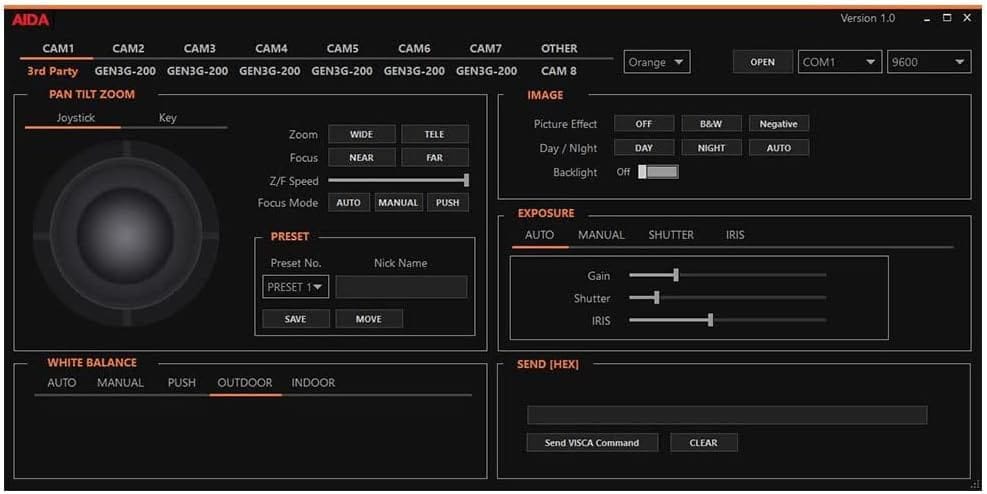Viewport: 987px width, 494px height.
Task: Set Focus Mode to AUTO
Action: click(x=348, y=203)
